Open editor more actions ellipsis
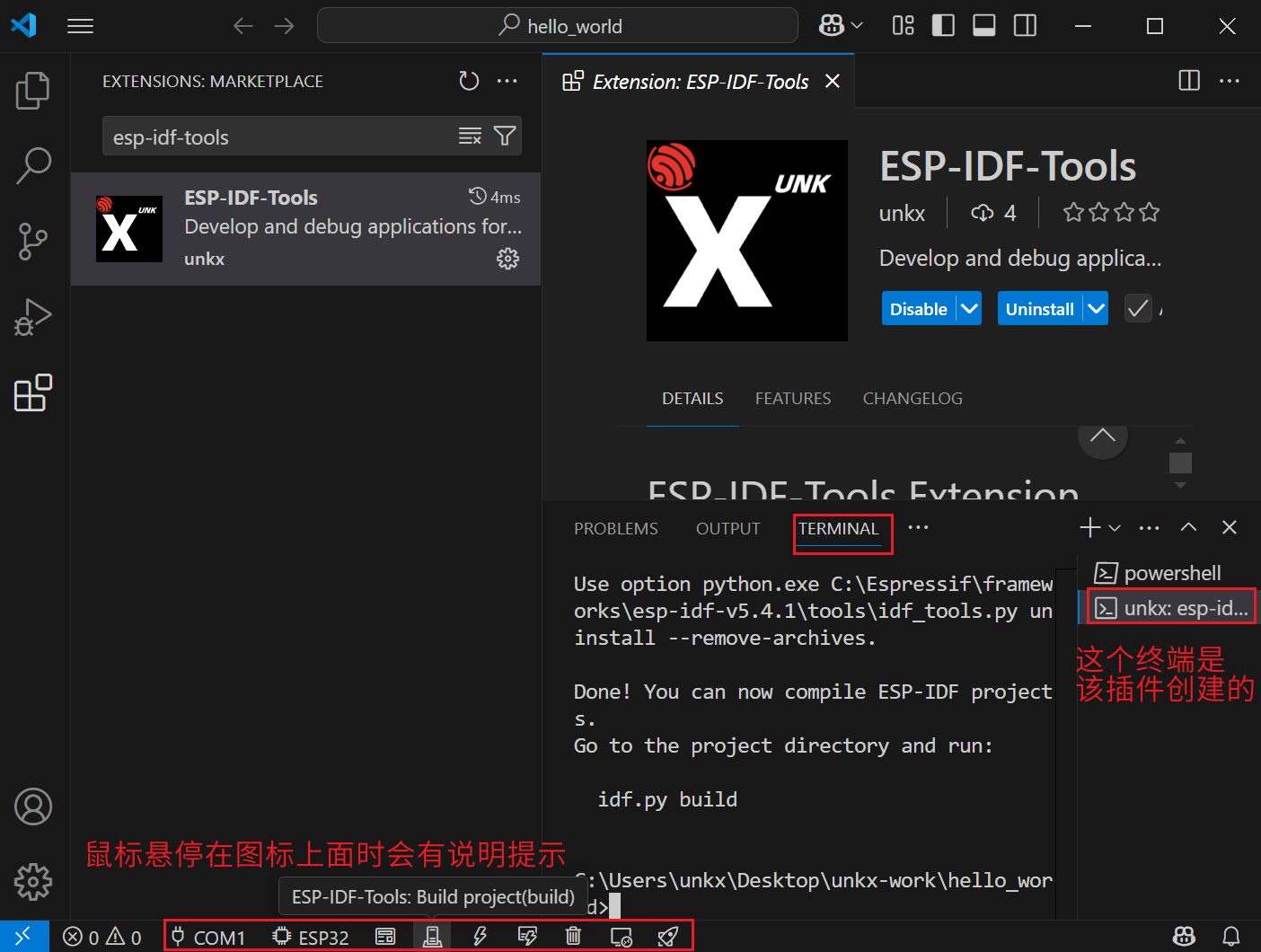The image size is (1261, 952). [1230, 81]
